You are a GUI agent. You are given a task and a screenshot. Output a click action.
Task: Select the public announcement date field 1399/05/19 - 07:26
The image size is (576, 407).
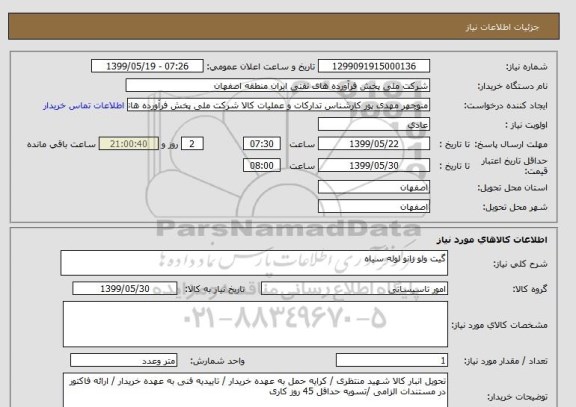pos(147,66)
